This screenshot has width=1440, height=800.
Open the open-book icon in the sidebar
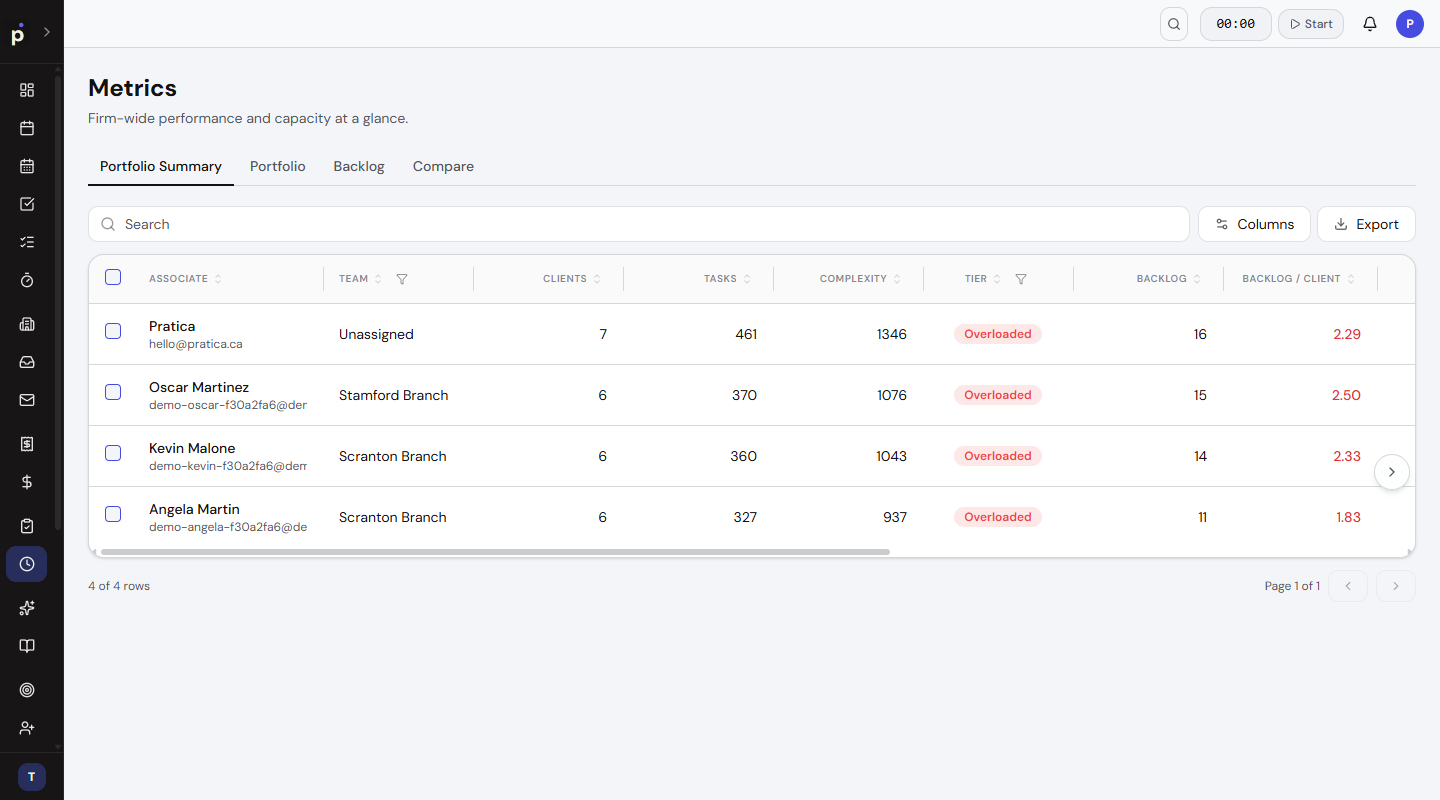pos(27,646)
